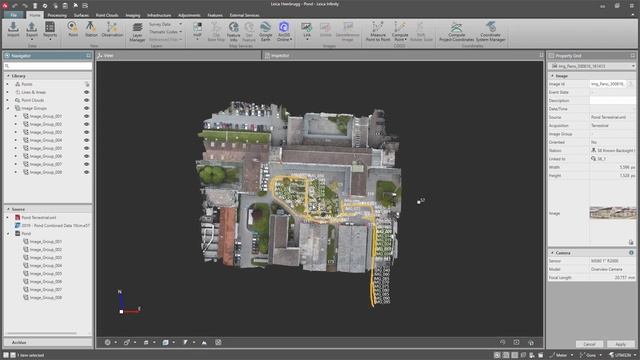Hide Image_Group_008 in Library

coord(87,172)
